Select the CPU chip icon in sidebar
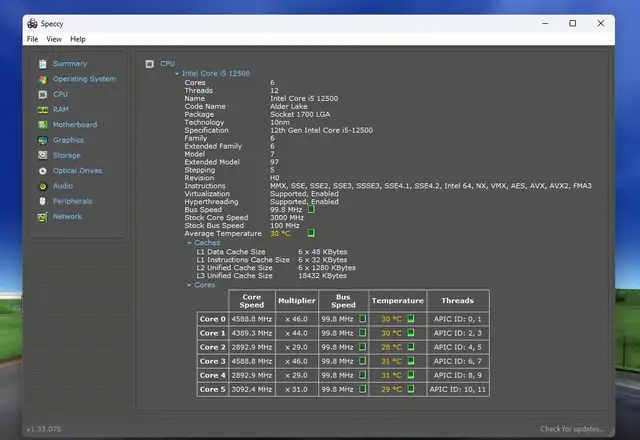Screen dimensions: 640x440 43,94
